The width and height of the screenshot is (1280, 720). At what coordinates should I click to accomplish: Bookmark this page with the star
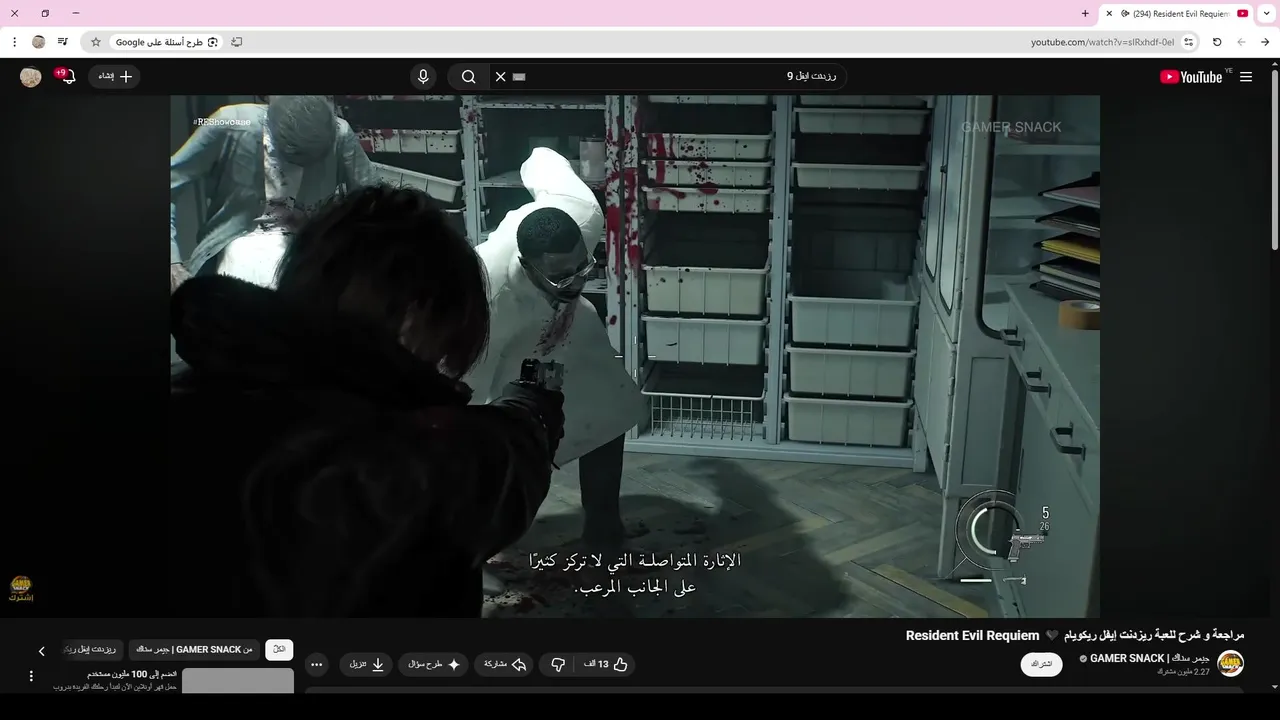96,42
